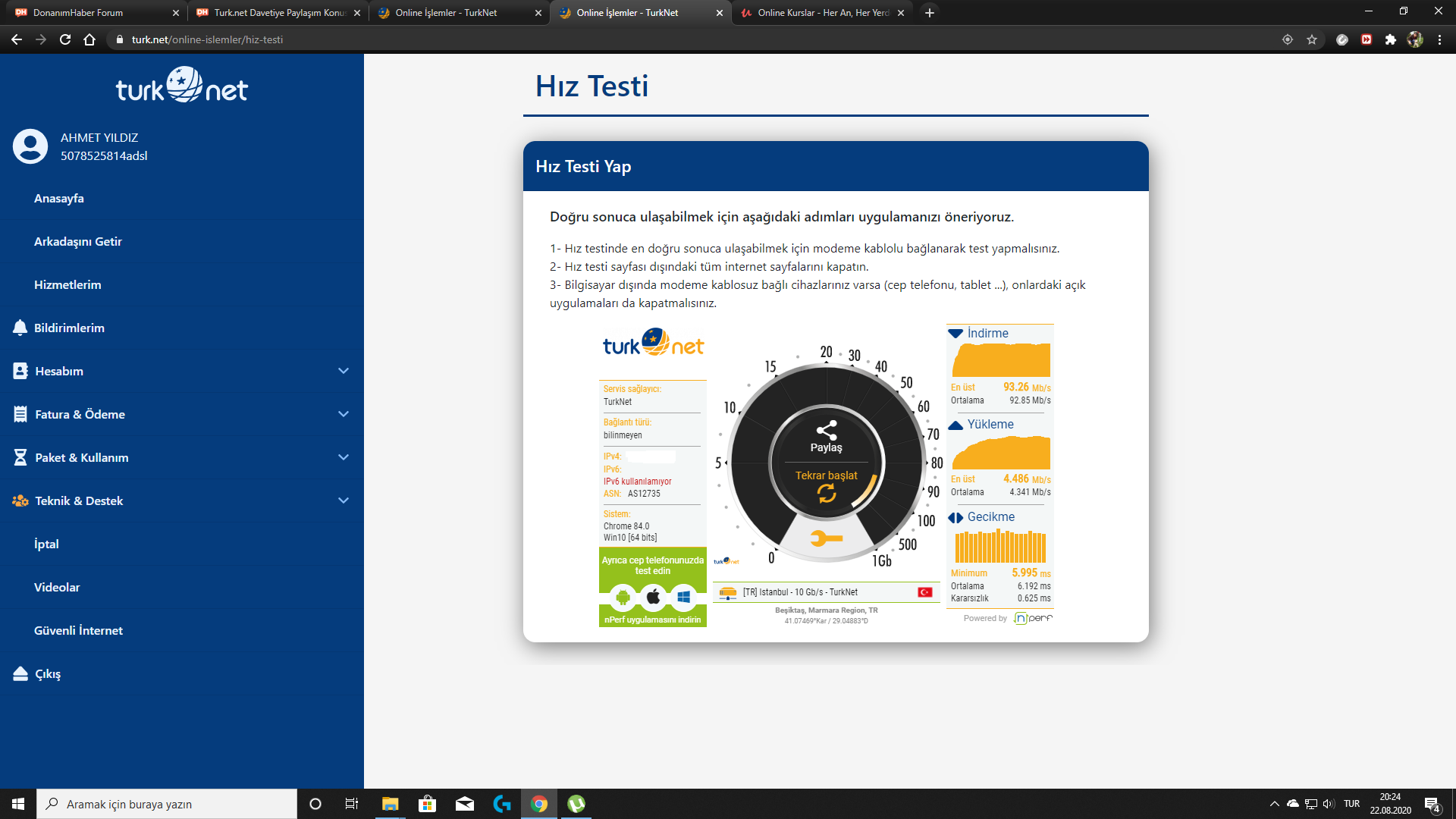Close the DonanımHaber Forum tab
This screenshot has height=819, width=1456.
tap(176, 13)
